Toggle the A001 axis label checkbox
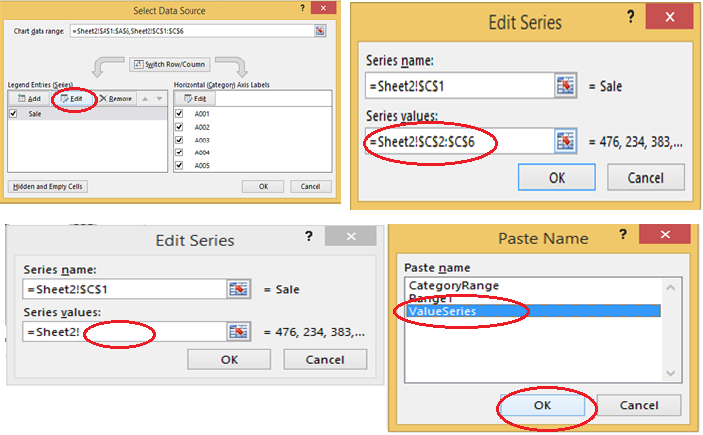Screen dimensions: 703x435 [x=180, y=115]
